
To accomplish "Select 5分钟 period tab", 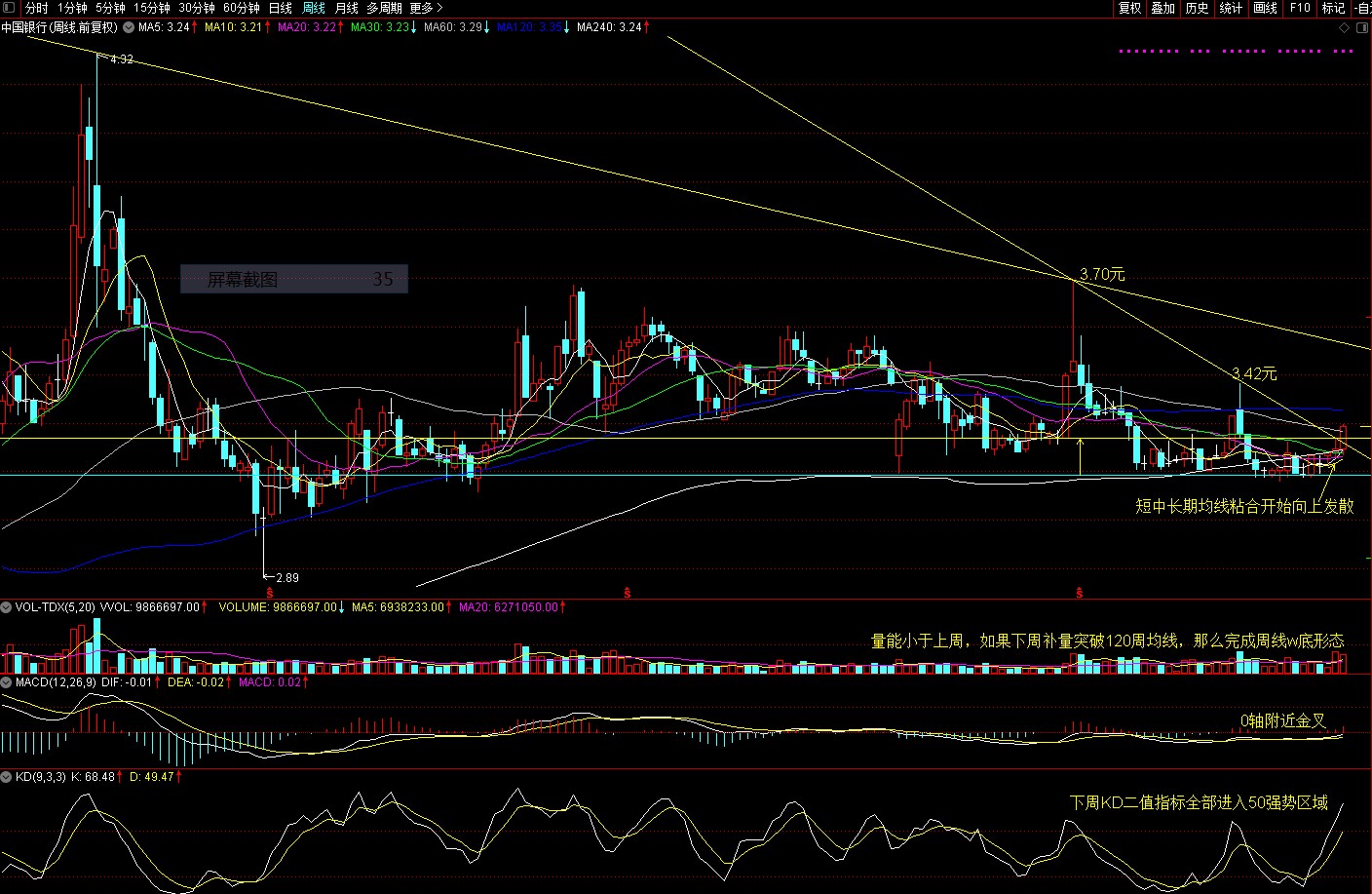I will [110, 8].
